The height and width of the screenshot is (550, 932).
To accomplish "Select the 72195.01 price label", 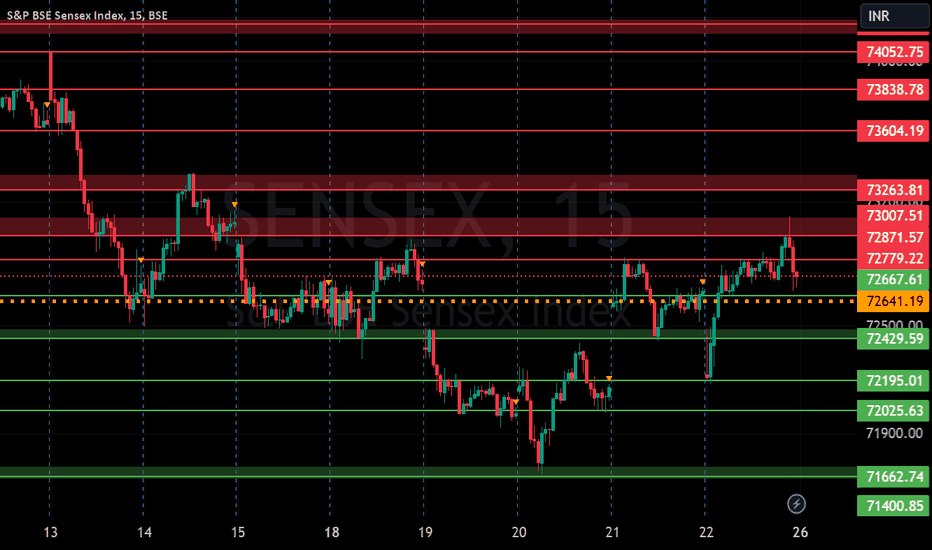I will (893, 381).
